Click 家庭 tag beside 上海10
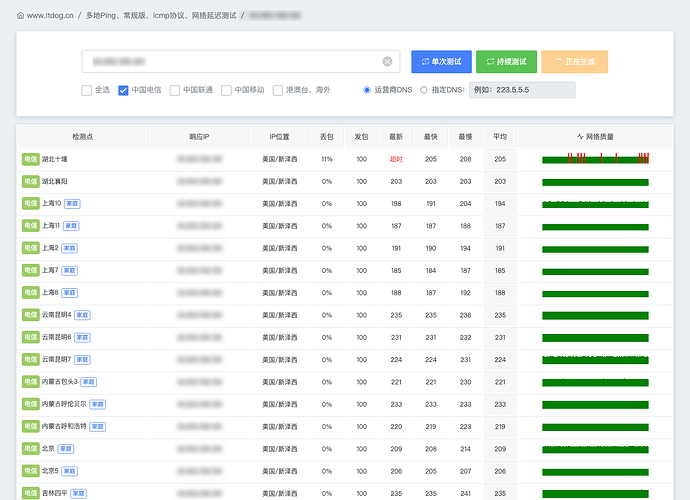 click(x=72, y=204)
